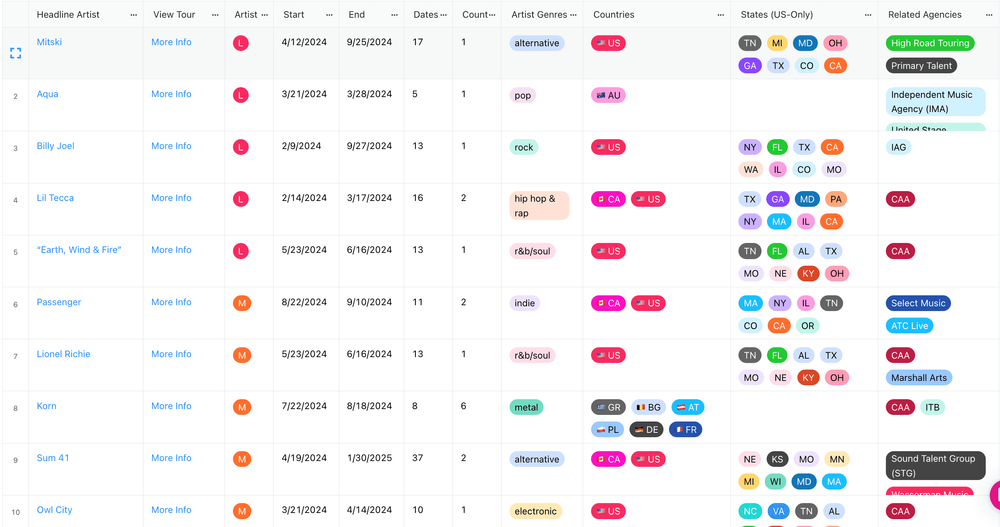Image resolution: width=1000 pixels, height=527 pixels.
Task: Click the KS state tag in Sum 41 row
Action: tap(777, 459)
